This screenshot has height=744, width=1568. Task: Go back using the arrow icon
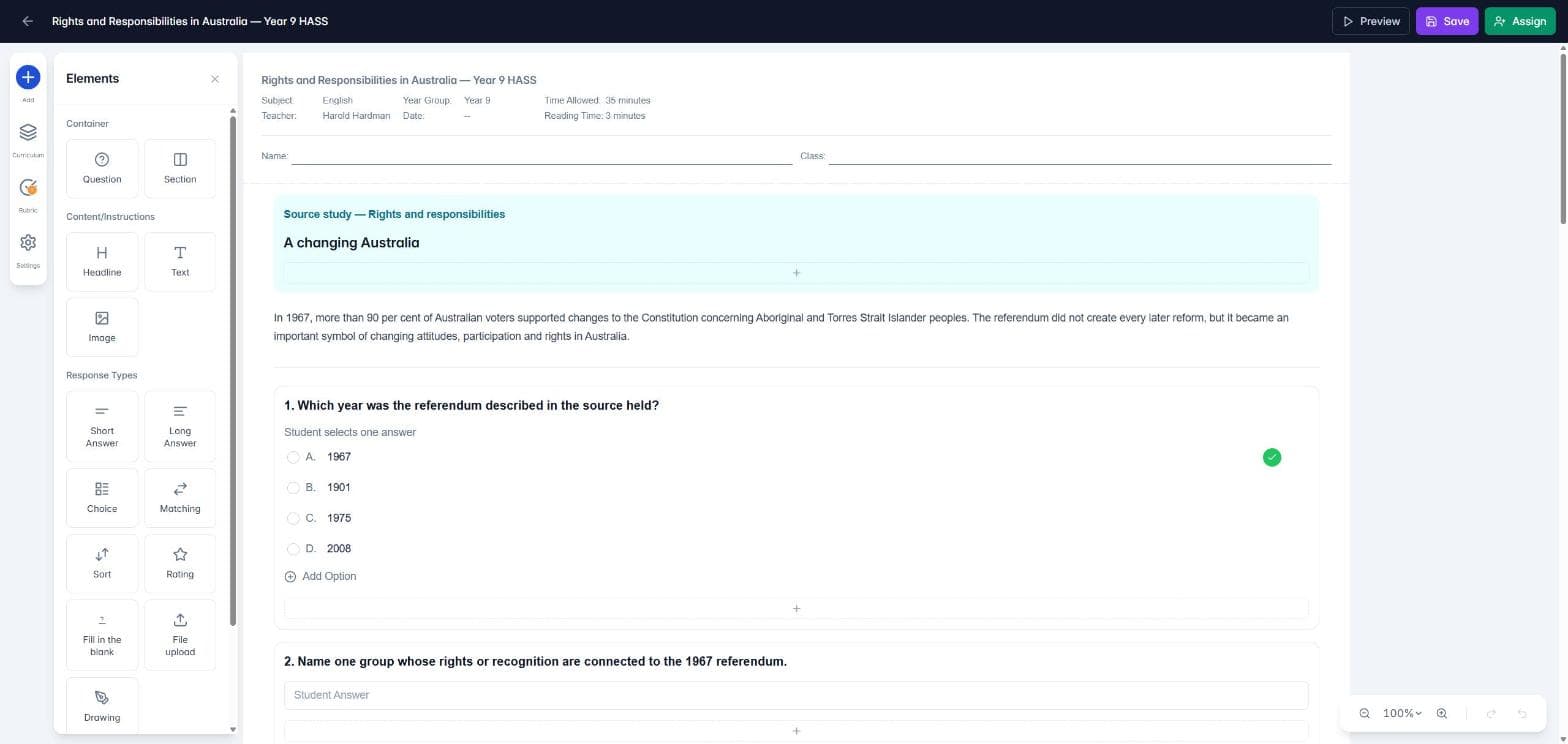coord(27,21)
